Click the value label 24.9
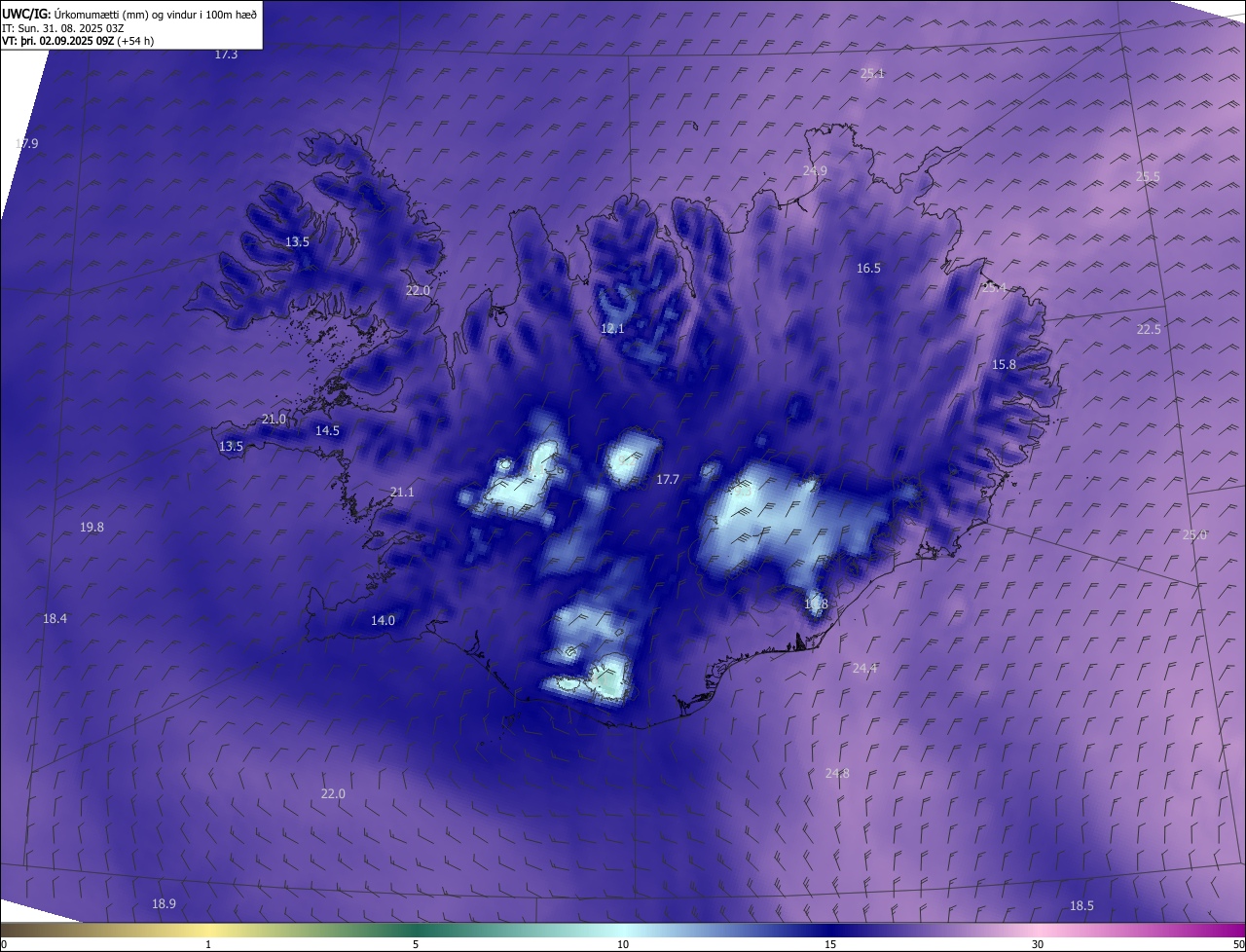This screenshot has width=1246, height=952. pyautogui.click(x=815, y=170)
